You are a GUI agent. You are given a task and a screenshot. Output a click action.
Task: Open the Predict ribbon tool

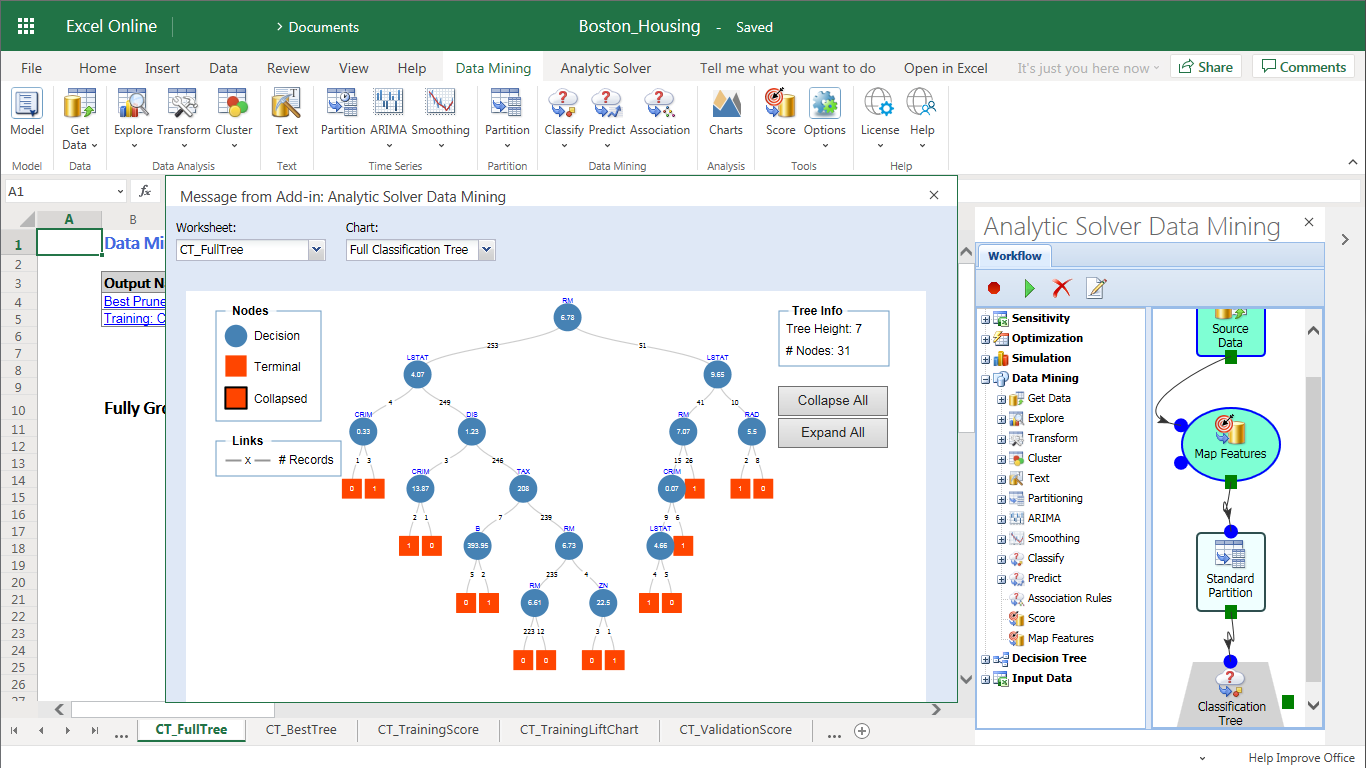click(607, 118)
